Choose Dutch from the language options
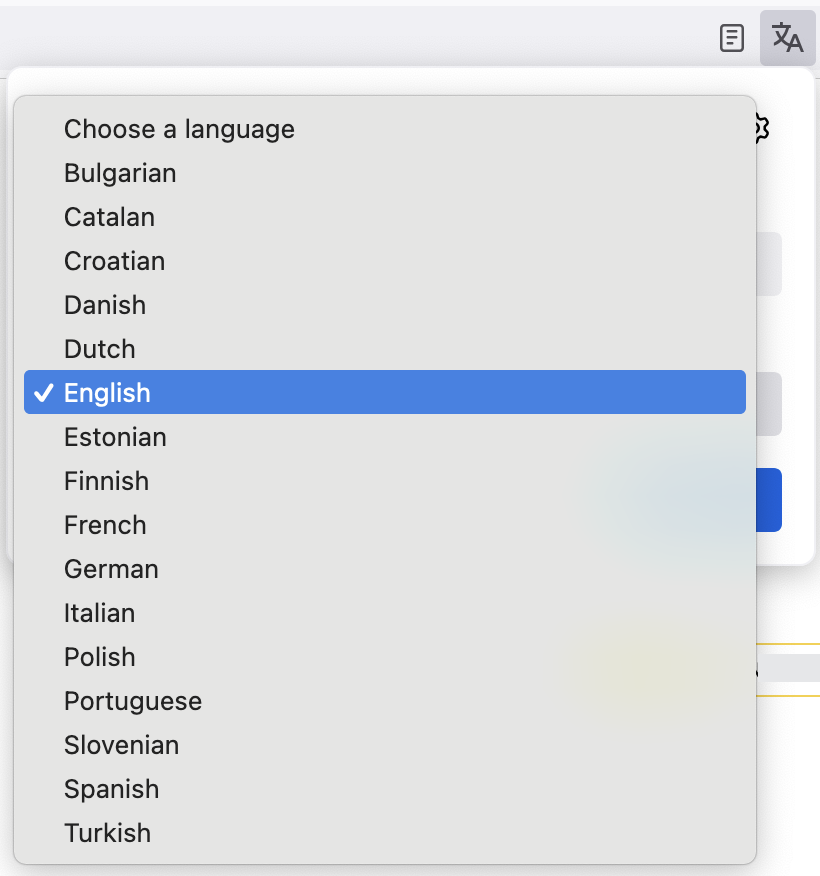The width and height of the screenshot is (820, 876). (x=100, y=348)
